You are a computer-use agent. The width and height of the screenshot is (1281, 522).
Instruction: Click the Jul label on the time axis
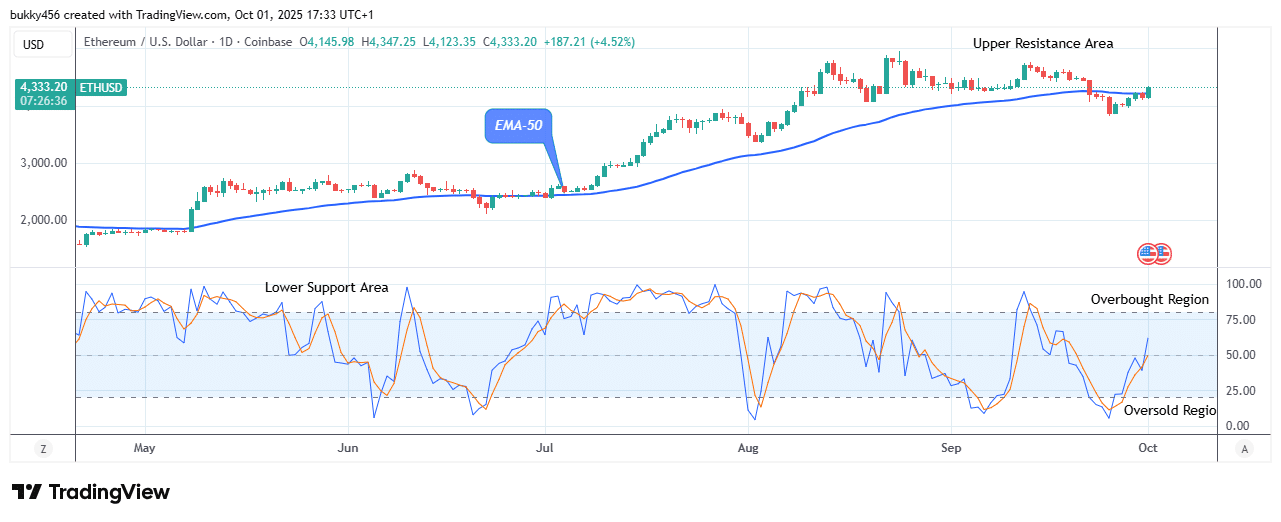[545, 448]
